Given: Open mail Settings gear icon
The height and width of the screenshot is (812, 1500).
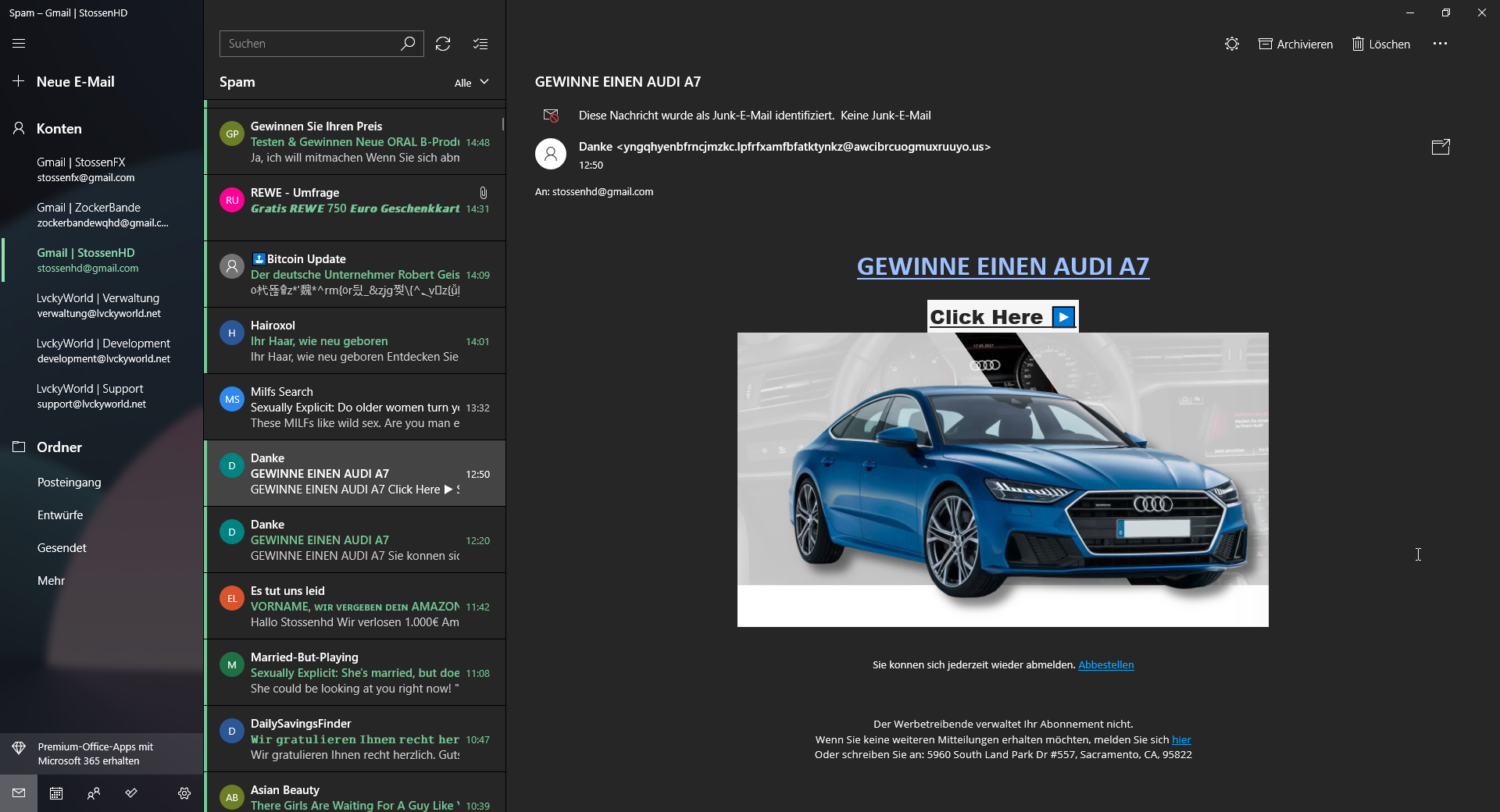Looking at the screenshot, I should click(184, 793).
